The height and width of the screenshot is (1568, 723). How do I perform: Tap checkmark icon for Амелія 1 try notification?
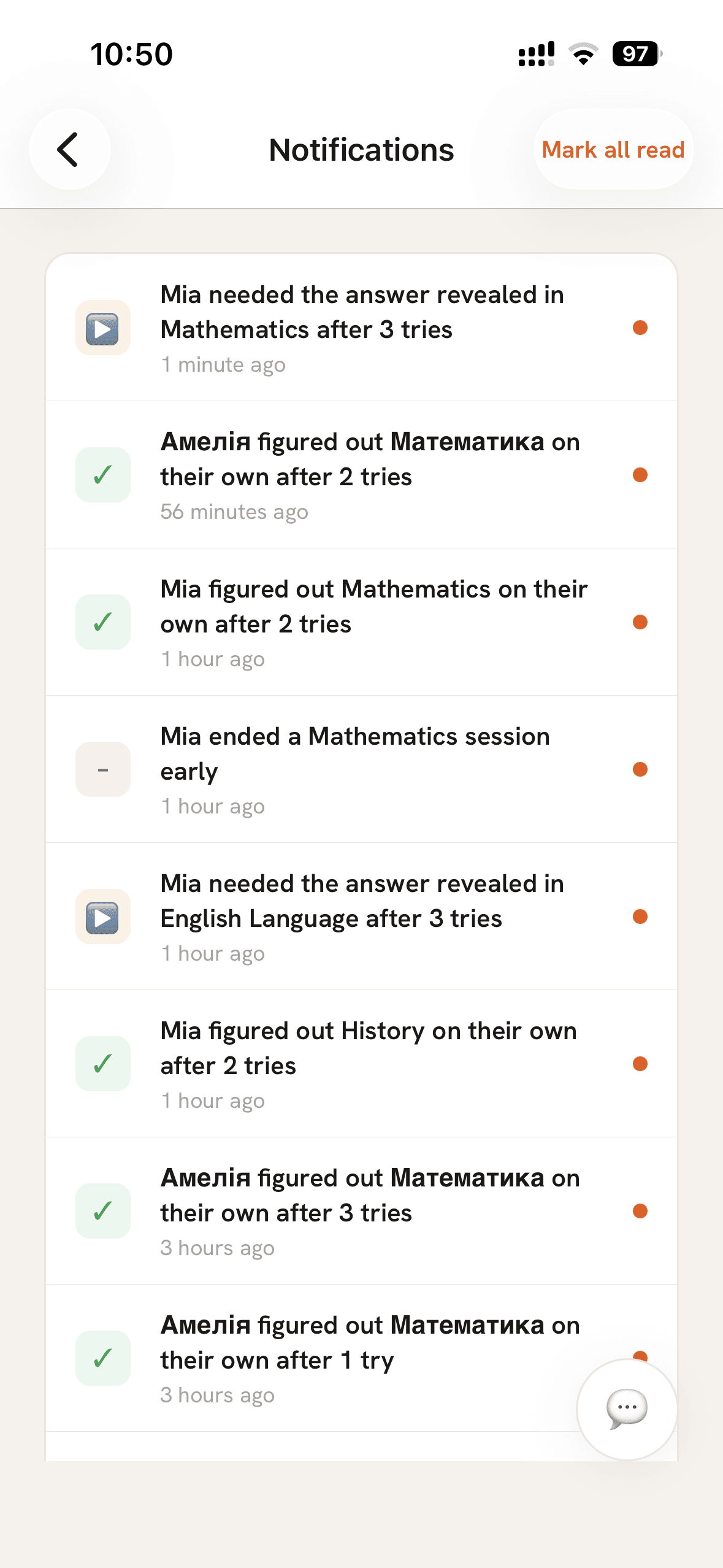(102, 1358)
